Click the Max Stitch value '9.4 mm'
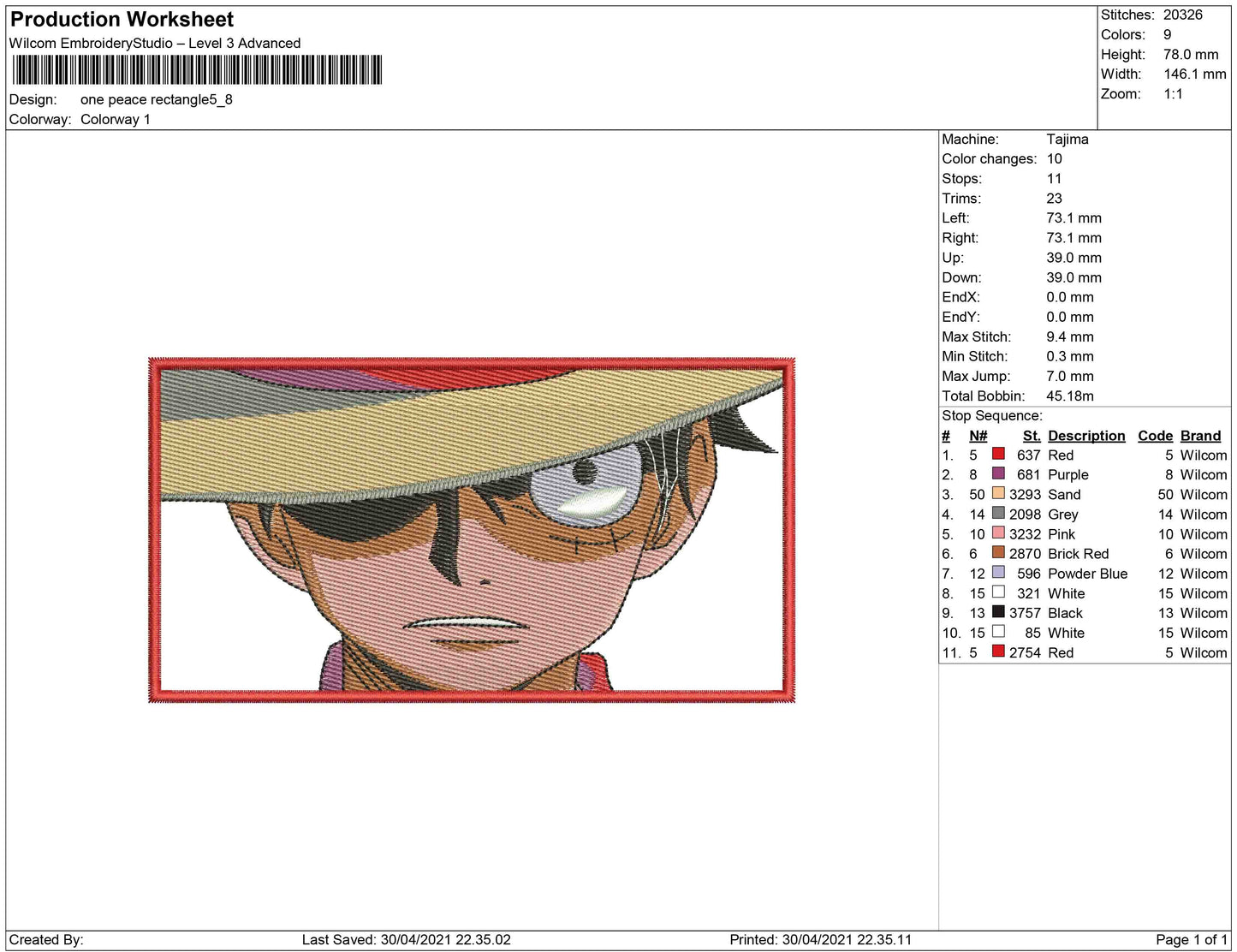1237x952 pixels. [1070, 336]
